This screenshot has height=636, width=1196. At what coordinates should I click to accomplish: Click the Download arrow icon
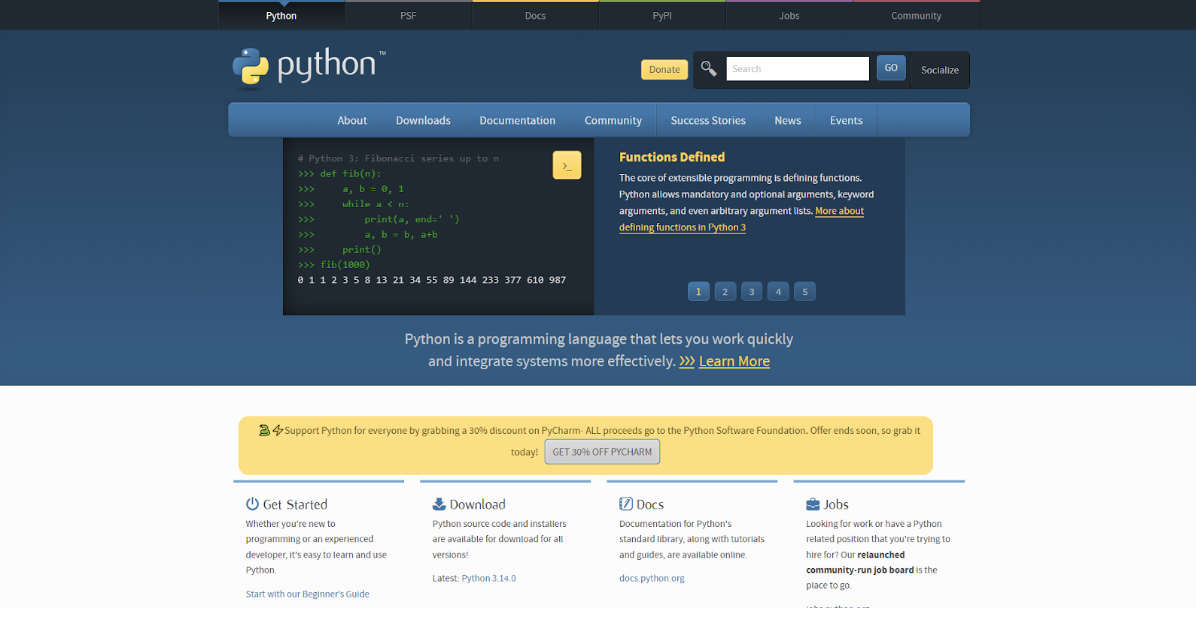point(439,504)
